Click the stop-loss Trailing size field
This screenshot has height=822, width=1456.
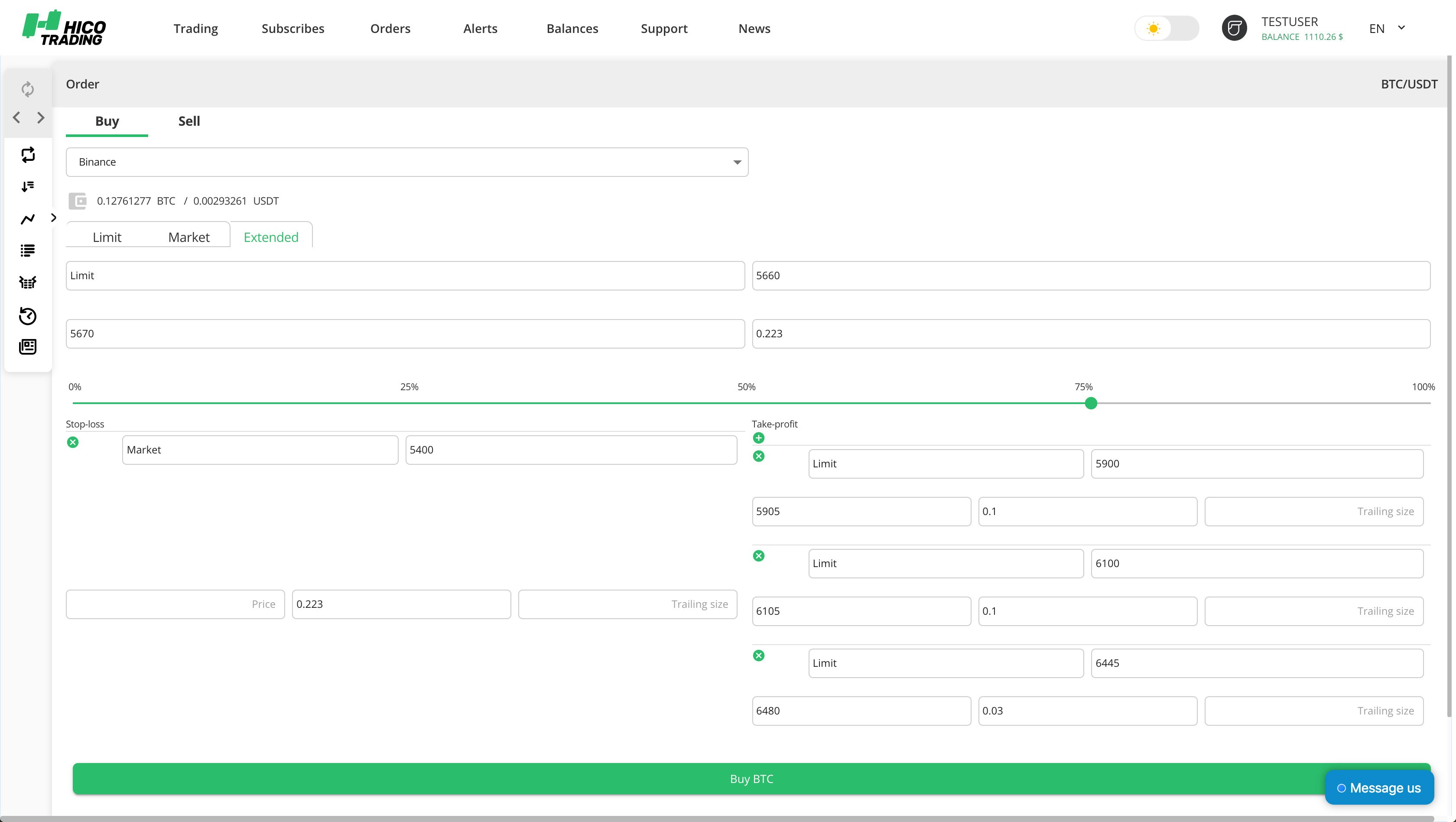click(627, 604)
